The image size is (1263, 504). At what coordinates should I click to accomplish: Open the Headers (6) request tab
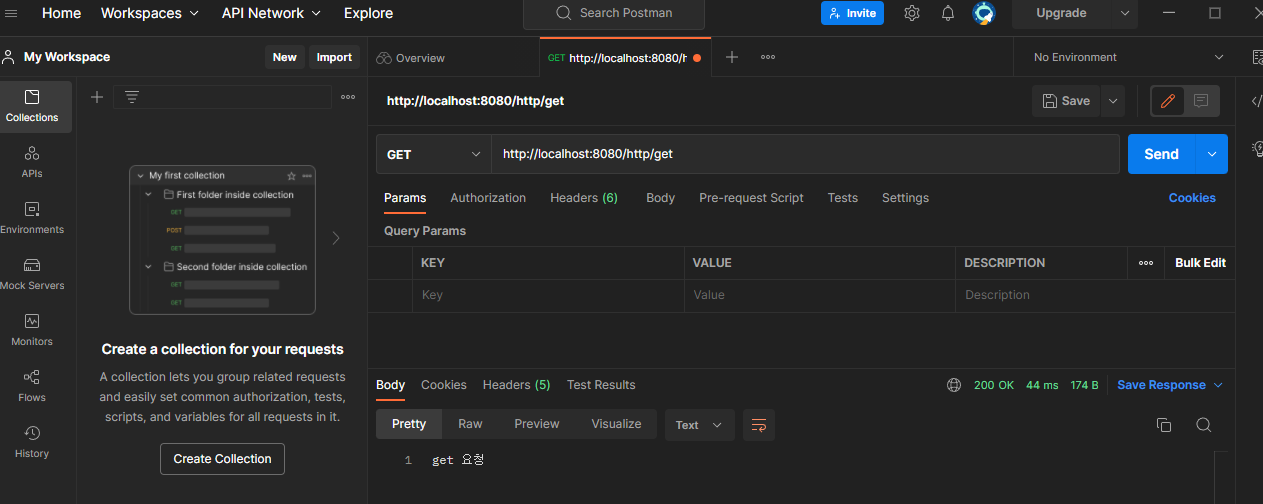click(584, 198)
